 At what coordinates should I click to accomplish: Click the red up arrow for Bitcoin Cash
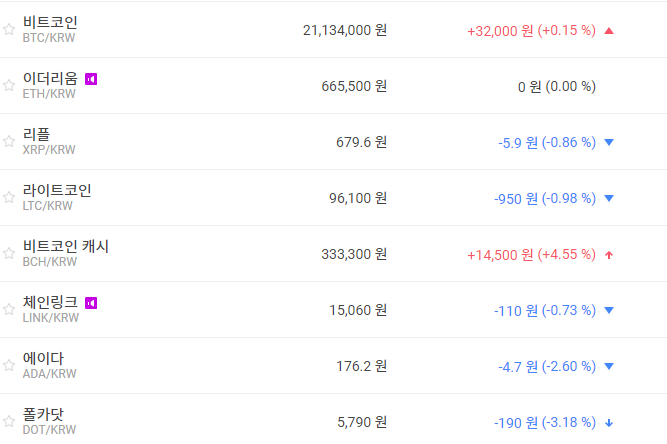tap(609, 254)
